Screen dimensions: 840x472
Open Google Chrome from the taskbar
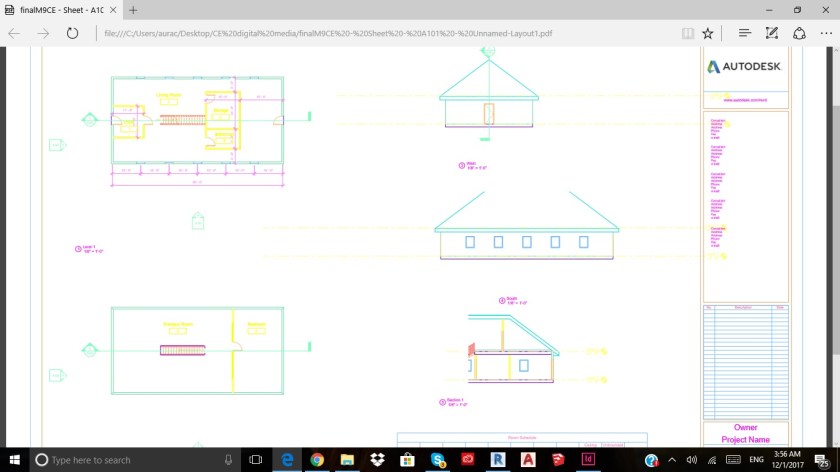(x=317, y=460)
